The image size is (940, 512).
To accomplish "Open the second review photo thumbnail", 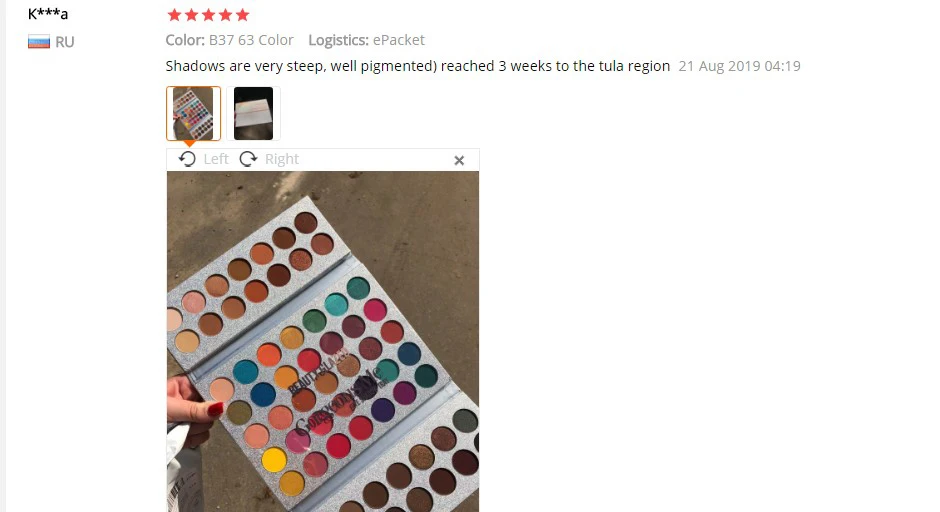I will tap(254, 113).
